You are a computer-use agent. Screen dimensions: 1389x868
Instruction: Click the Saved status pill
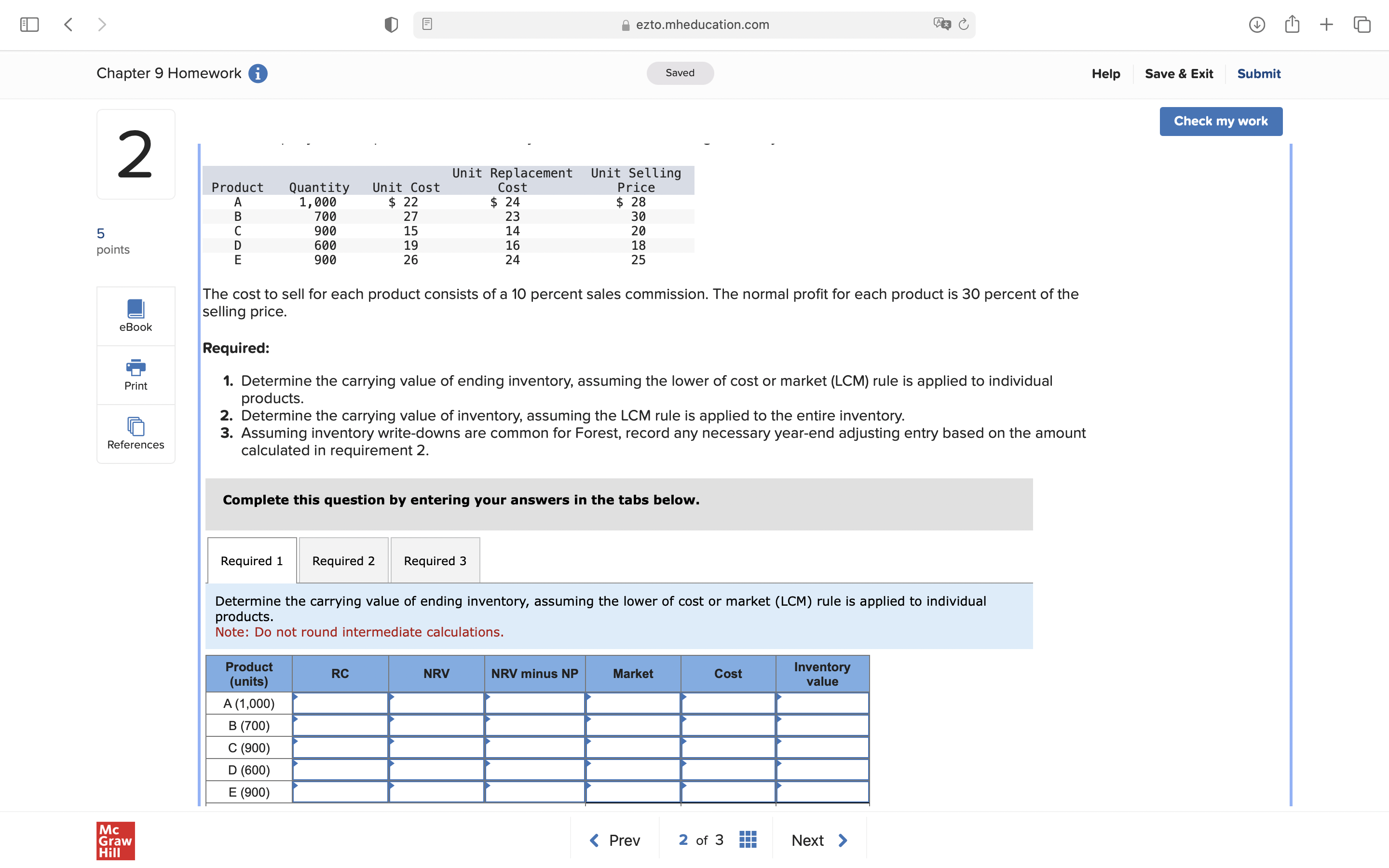[680, 73]
